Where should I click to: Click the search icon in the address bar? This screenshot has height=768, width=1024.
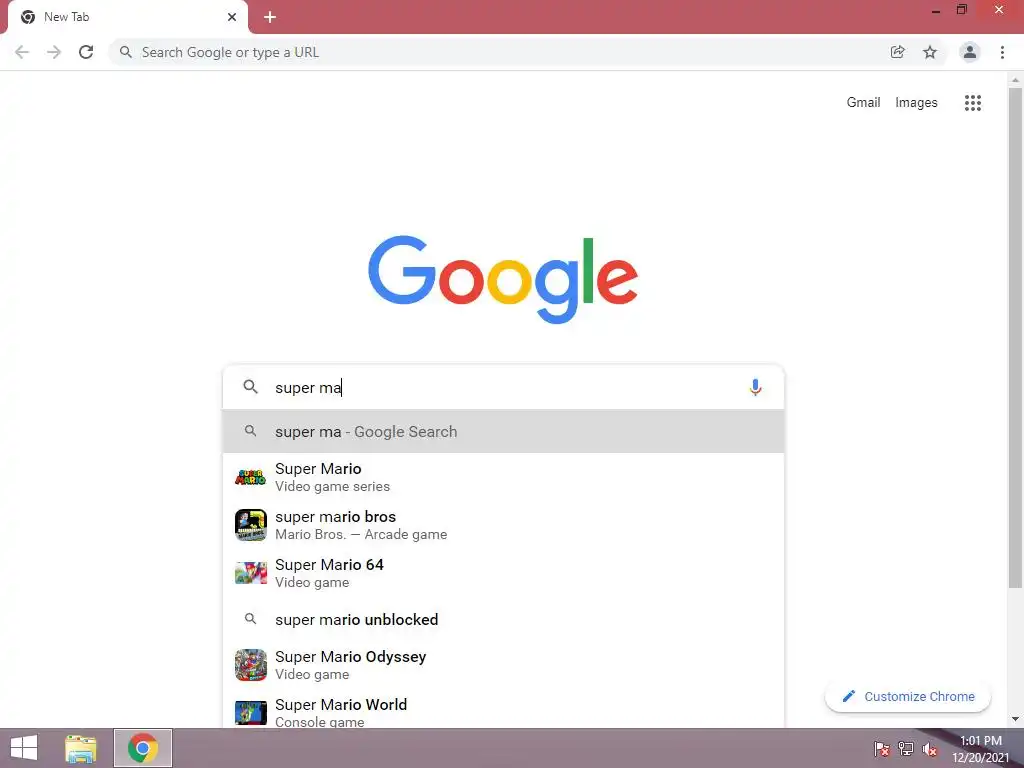[x=125, y=52]
